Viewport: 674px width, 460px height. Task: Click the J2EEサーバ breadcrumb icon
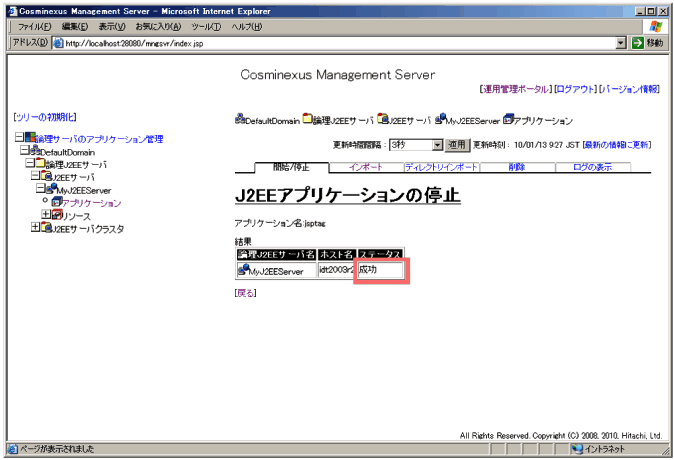point(383,118)
